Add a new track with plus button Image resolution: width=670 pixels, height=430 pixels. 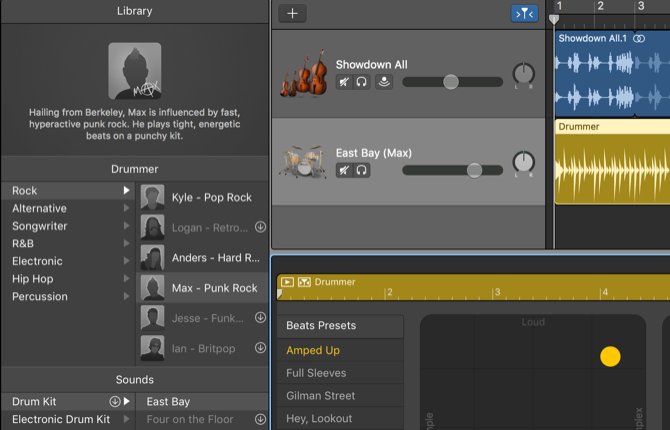coord(292,13)
